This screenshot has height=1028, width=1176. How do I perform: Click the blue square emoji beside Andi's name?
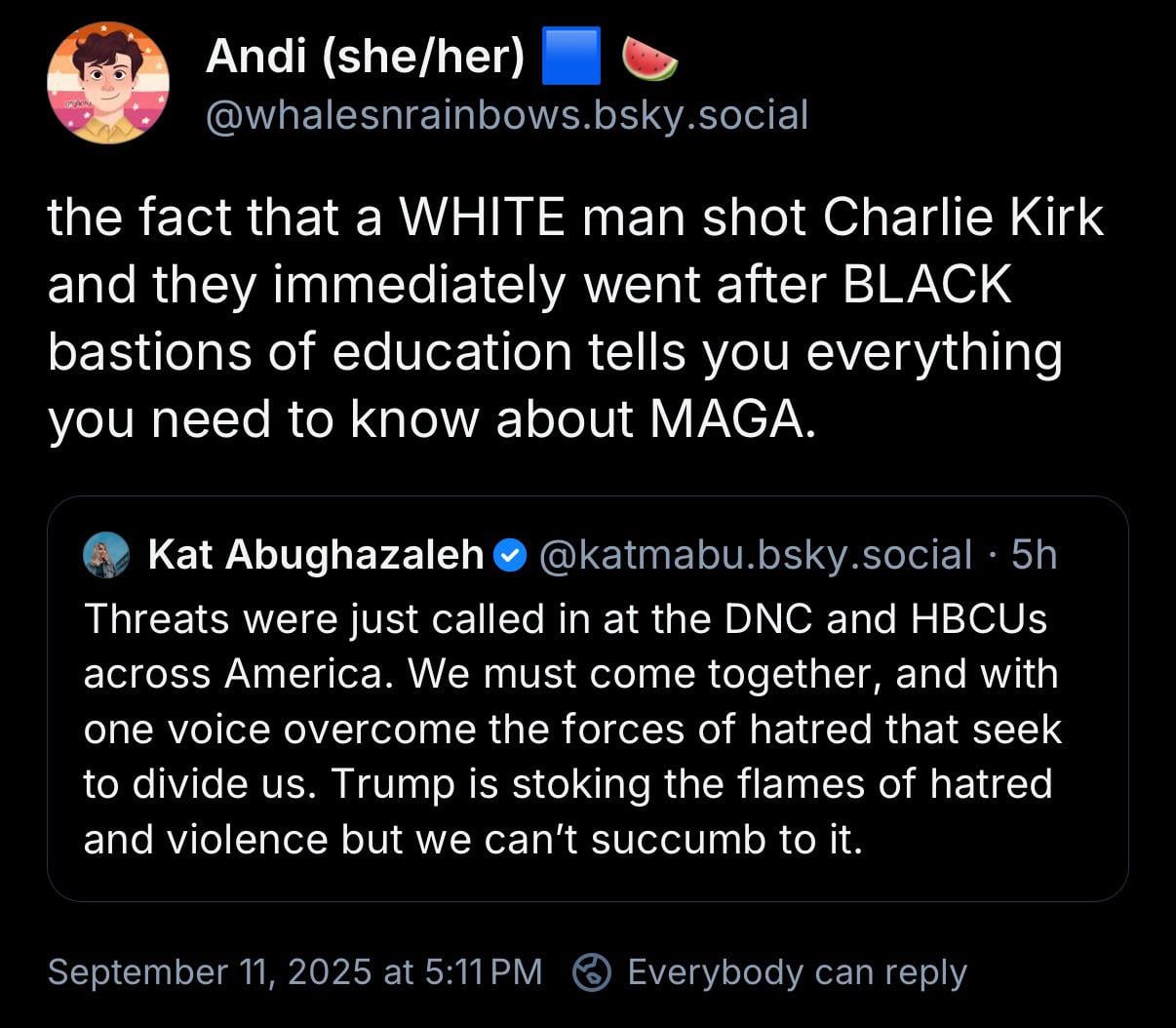569,58
